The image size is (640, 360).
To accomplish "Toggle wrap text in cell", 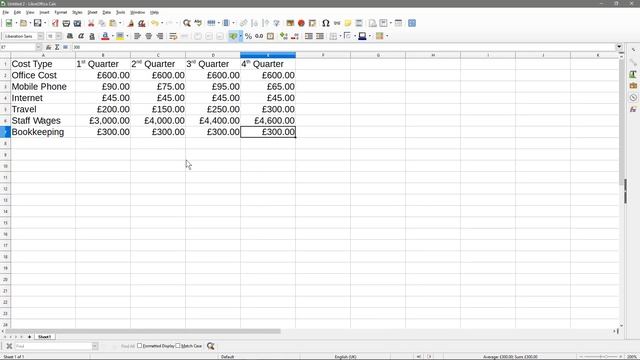I will click(173, 36).
